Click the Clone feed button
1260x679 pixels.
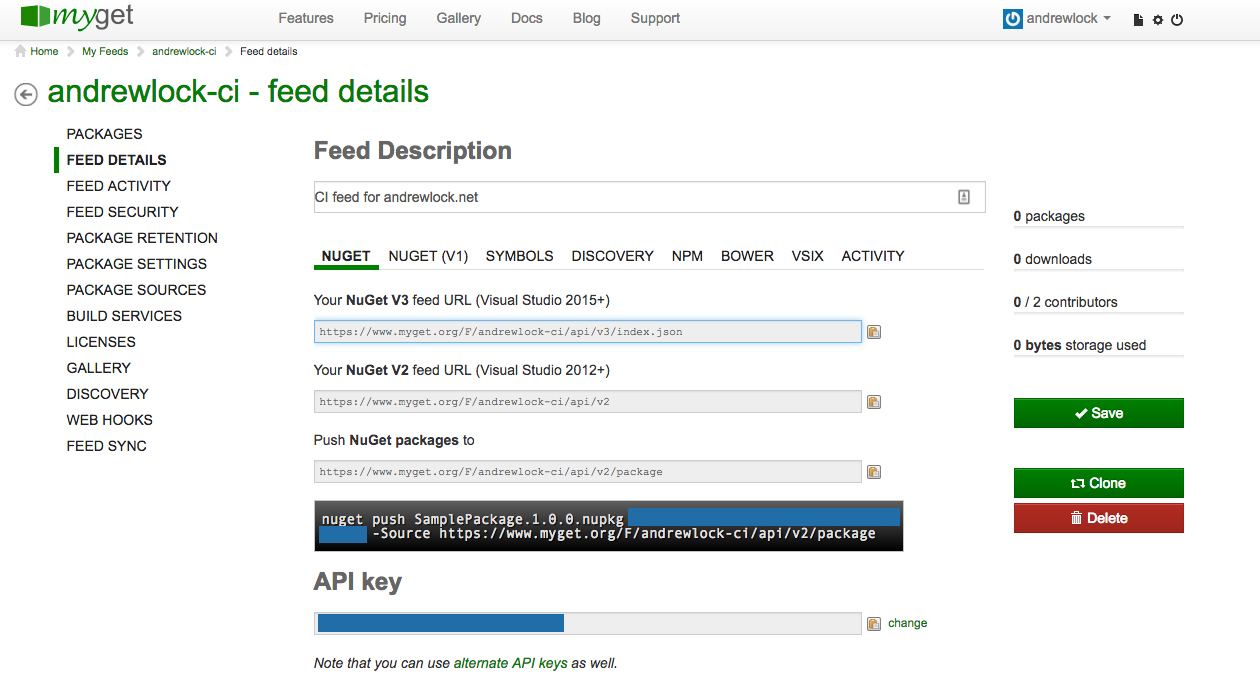tap(1099, 483)
